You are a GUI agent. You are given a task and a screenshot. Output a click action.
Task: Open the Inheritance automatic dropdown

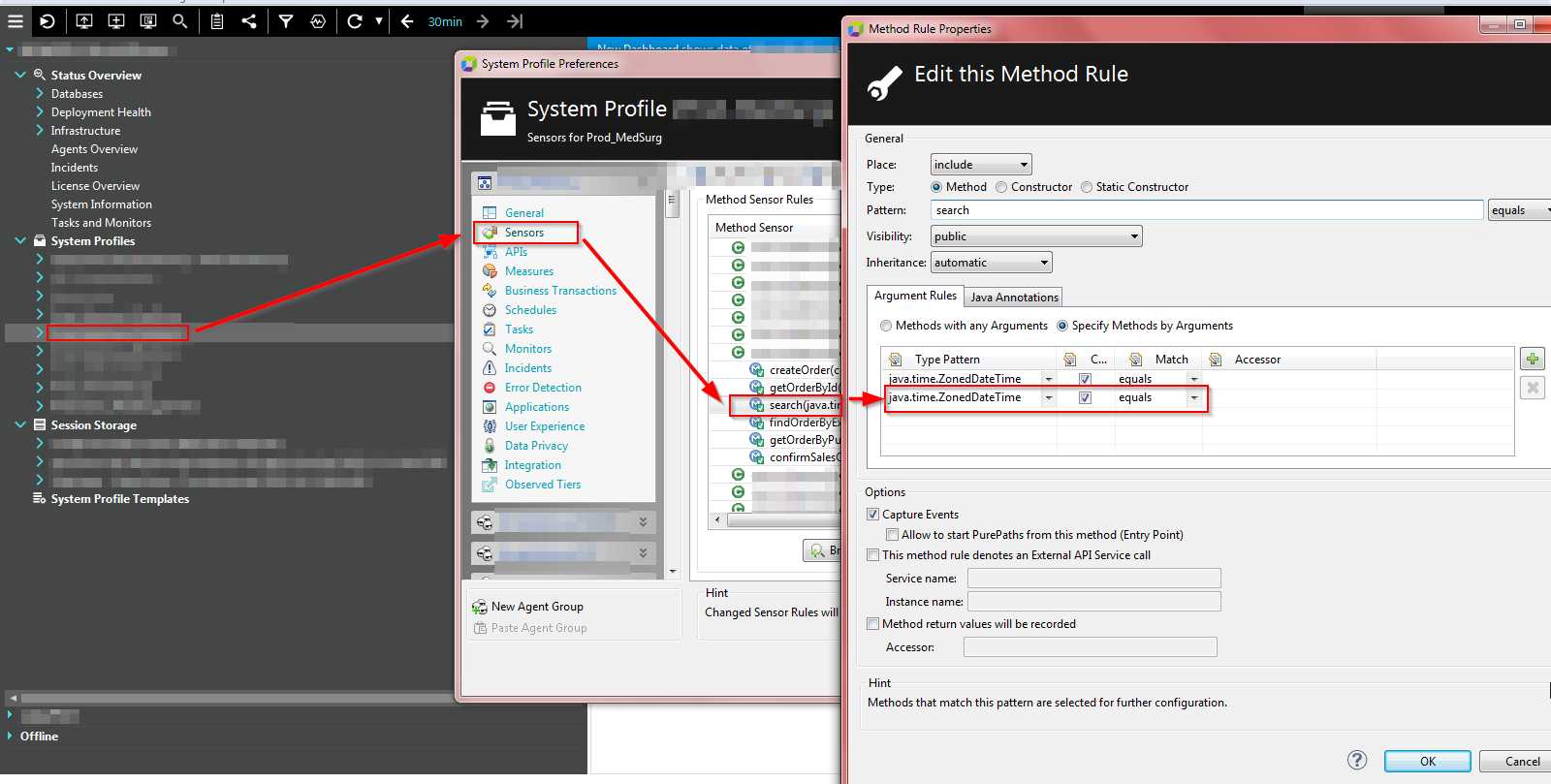point(991,263)
